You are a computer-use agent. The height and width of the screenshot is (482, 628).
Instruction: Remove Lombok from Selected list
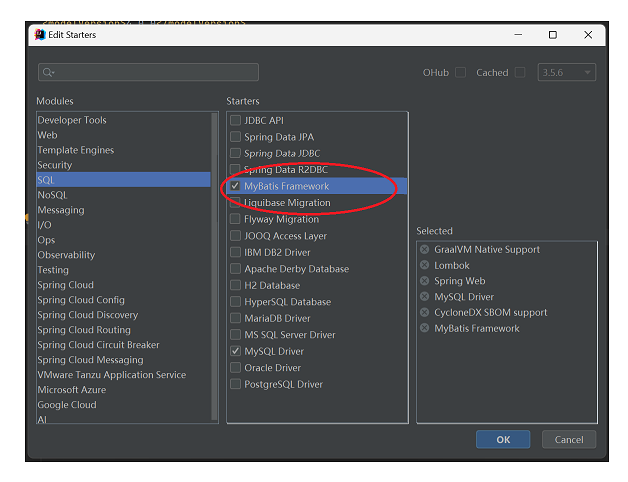pyautogui.click(x=425, y=265)
